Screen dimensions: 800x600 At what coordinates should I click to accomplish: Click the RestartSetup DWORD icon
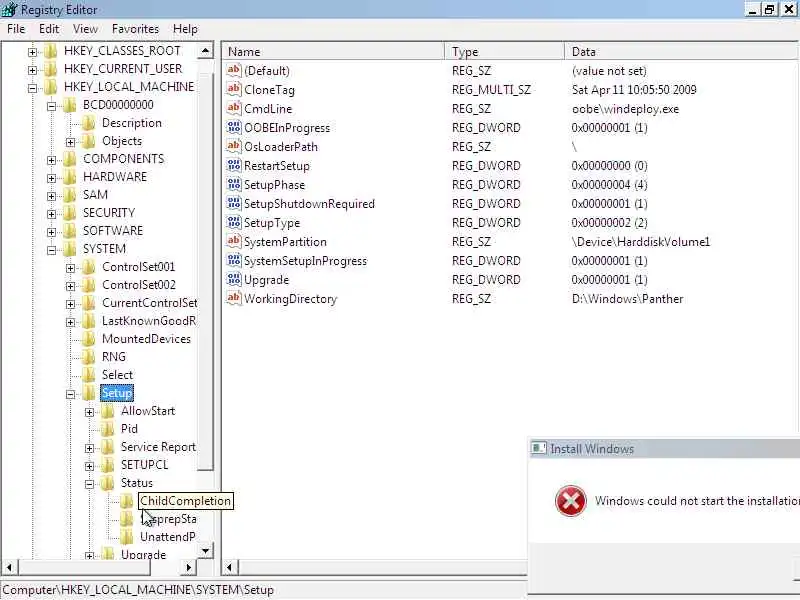234,165
